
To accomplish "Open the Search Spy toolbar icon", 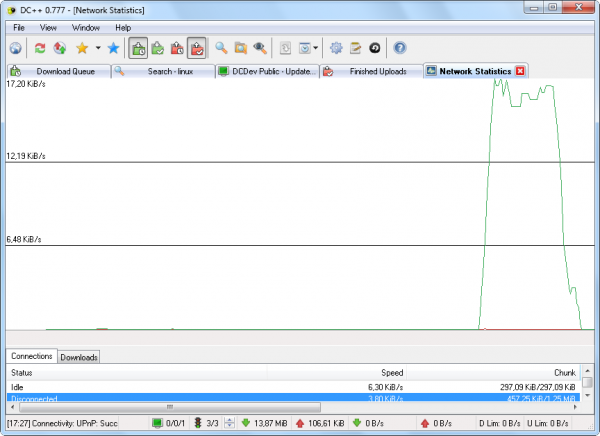I will pos(260,48).
